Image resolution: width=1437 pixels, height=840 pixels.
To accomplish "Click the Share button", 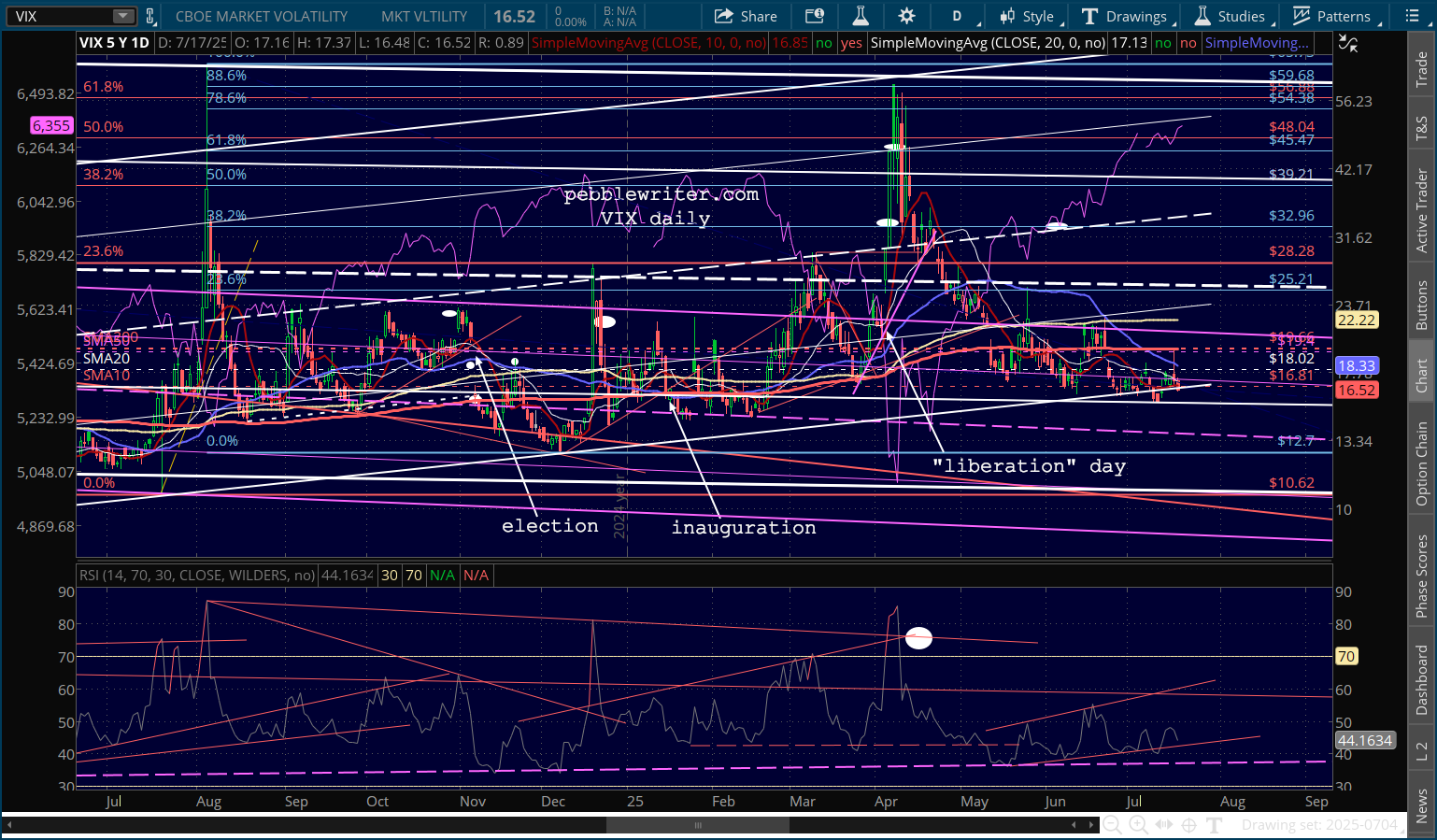I will point(746,16).
